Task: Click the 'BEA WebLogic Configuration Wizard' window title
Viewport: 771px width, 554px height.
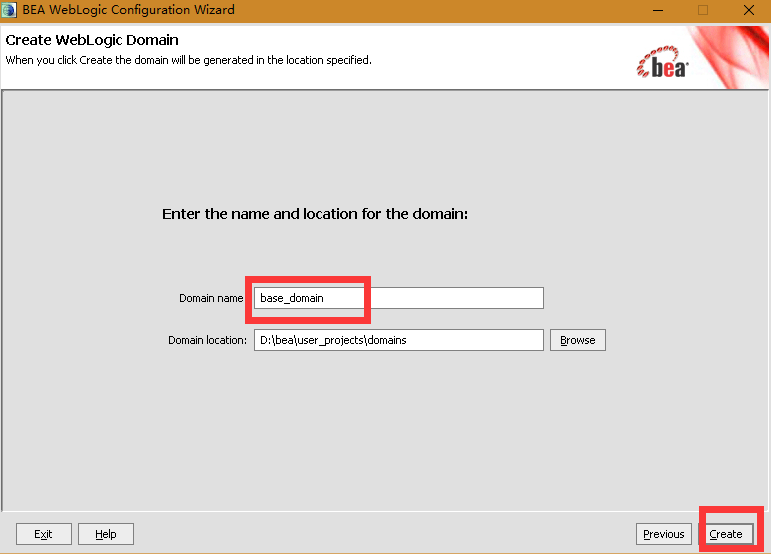Action: coord(128,10)
